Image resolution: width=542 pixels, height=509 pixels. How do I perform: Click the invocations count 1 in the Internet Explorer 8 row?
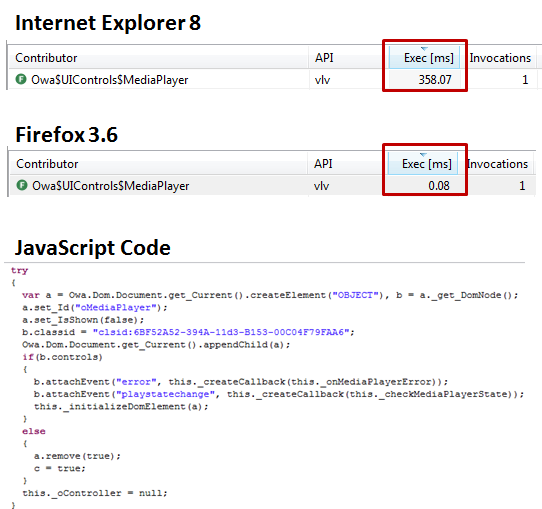525,80
